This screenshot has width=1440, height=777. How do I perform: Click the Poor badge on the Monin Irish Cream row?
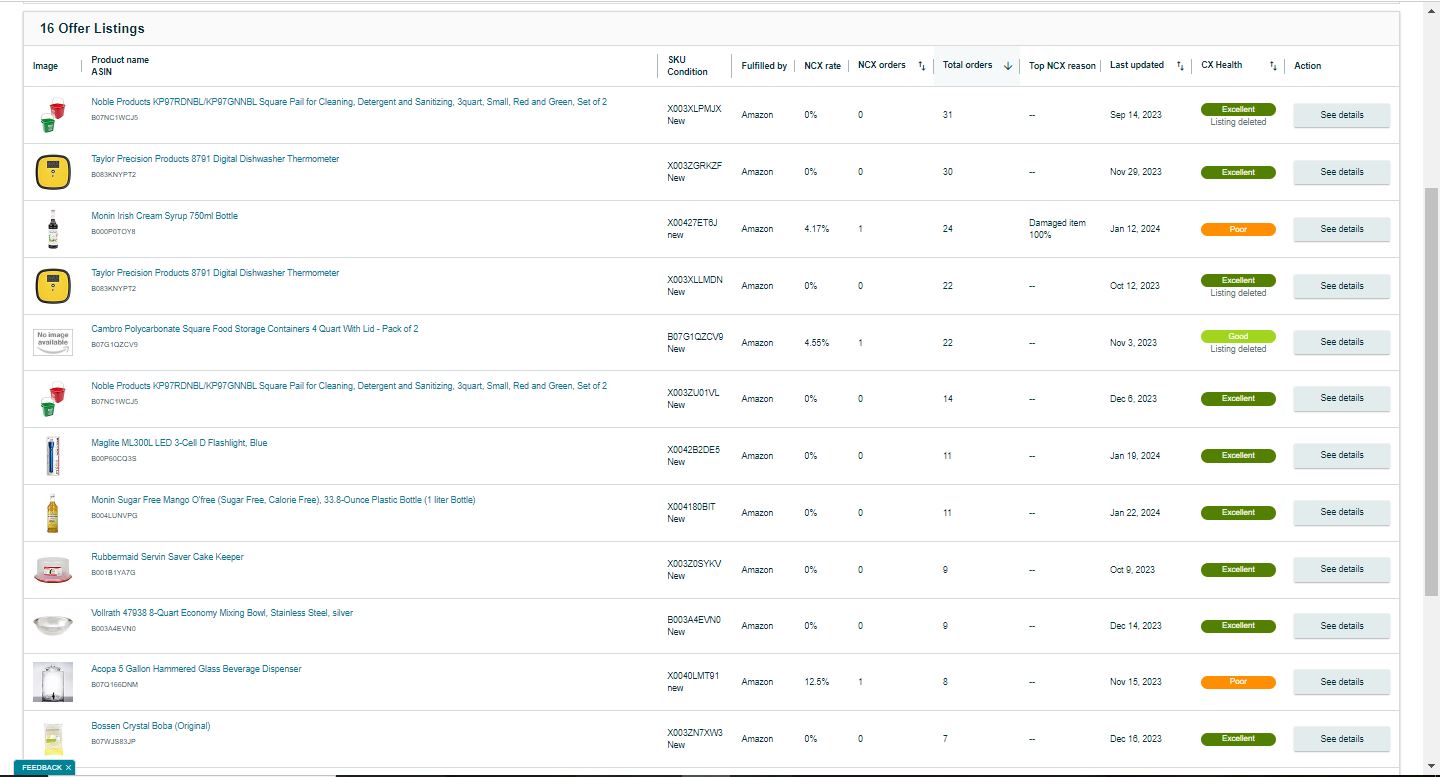(x=1238, y=229)
